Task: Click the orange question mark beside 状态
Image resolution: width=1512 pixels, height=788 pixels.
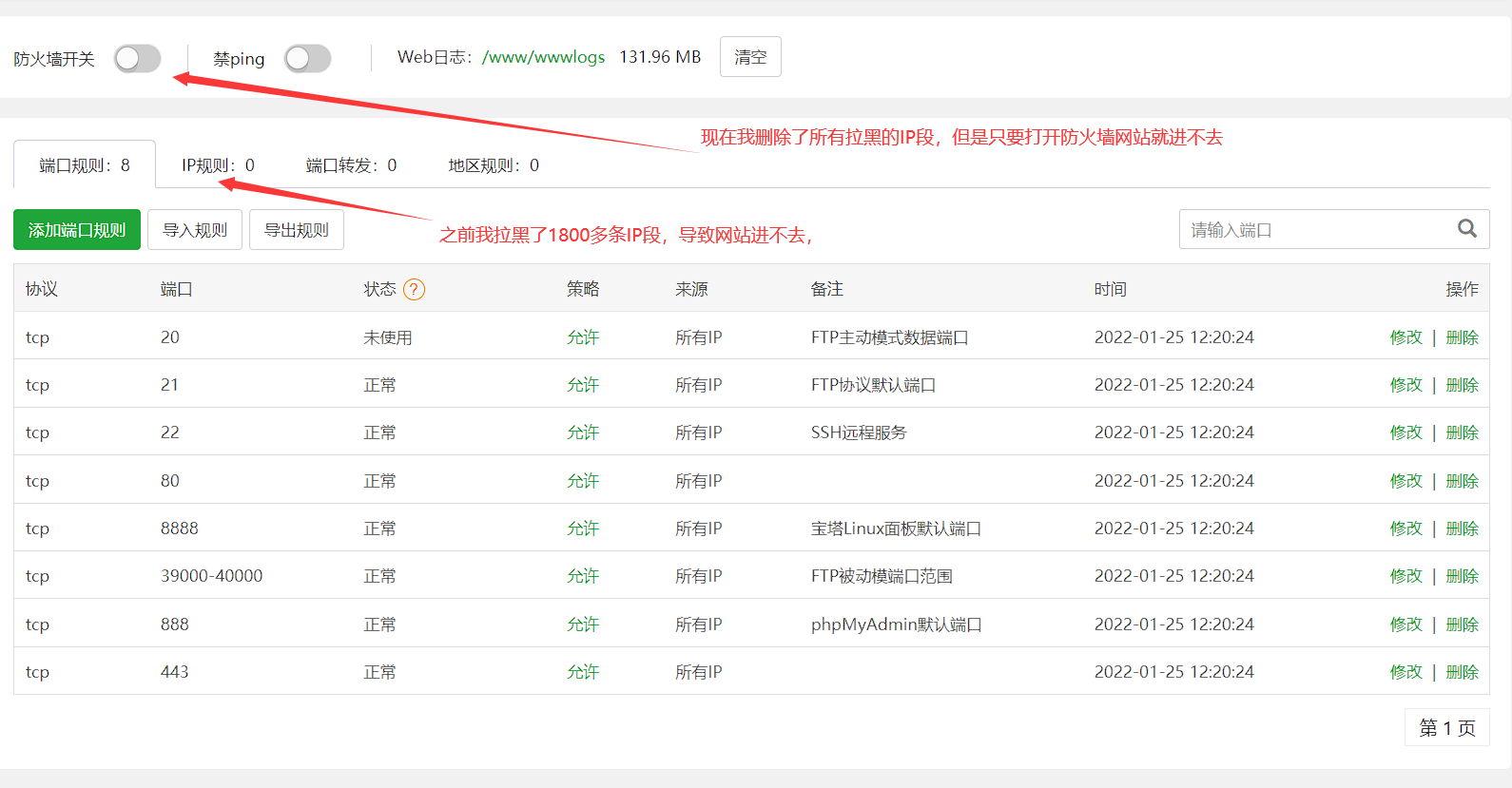Action: [415, 289]
